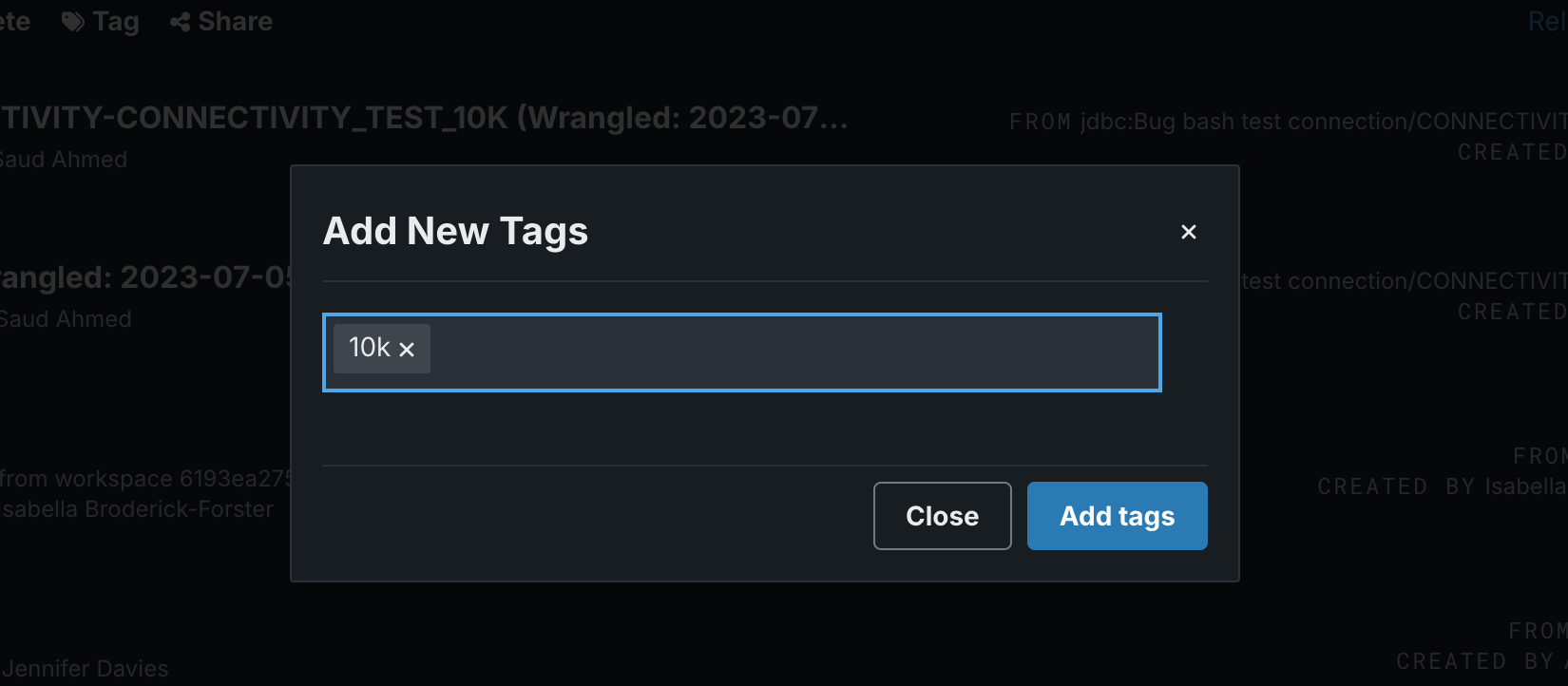Click the blue link at the top right
Screen dimensions: 1568x686
point(1546,22)
